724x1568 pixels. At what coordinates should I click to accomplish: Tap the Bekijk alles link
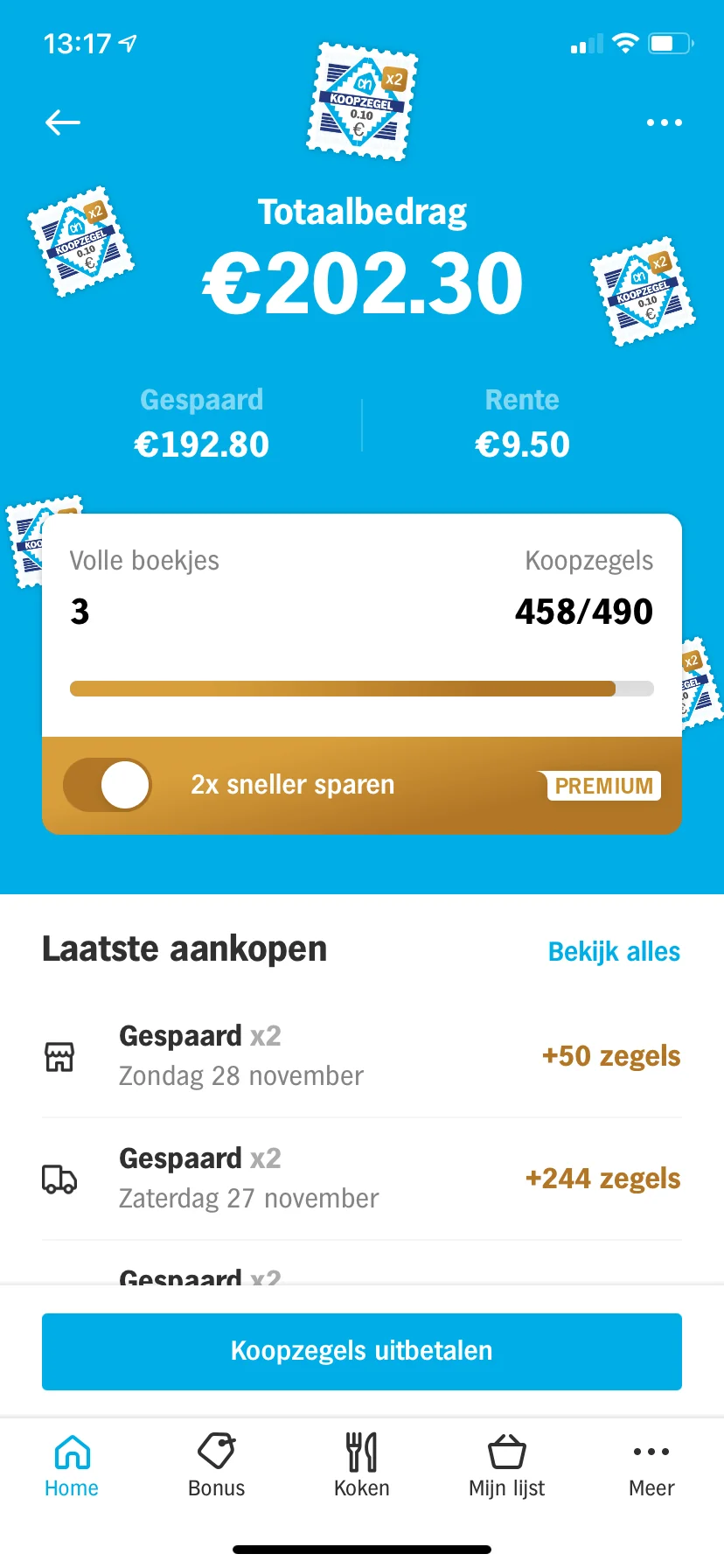point(614,951)
